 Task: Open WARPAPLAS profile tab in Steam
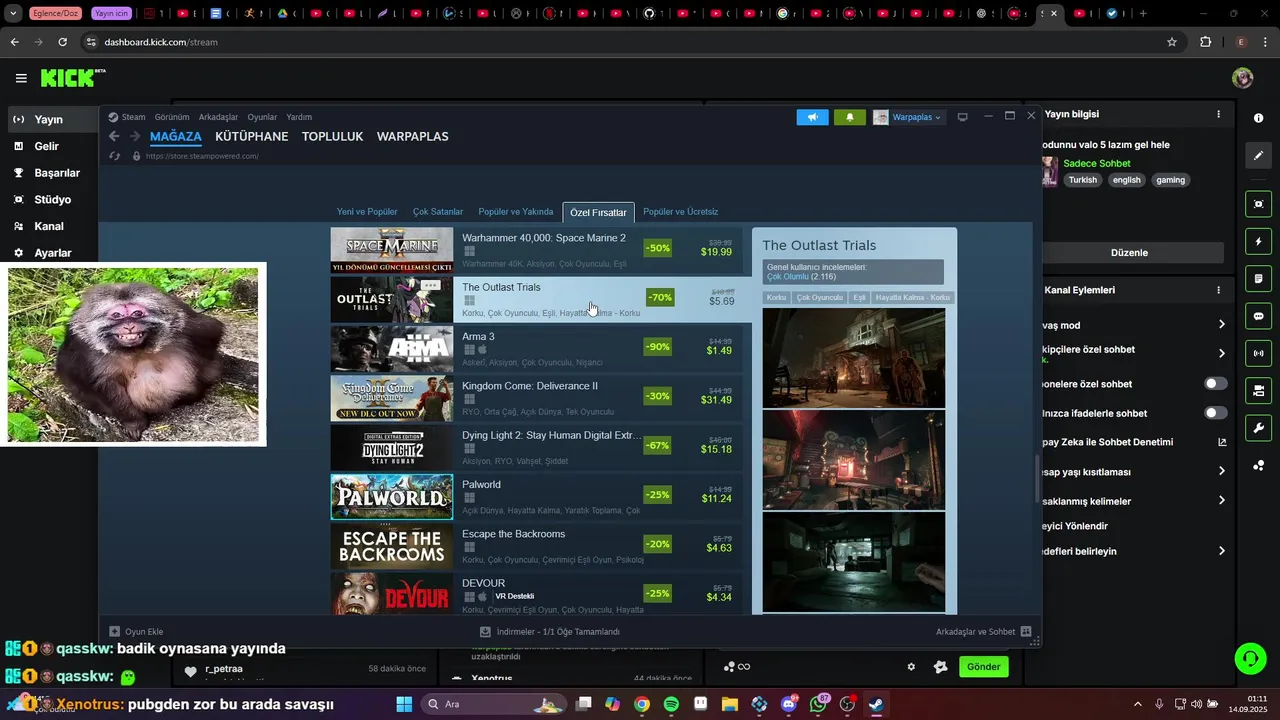(x=412, y=136)
